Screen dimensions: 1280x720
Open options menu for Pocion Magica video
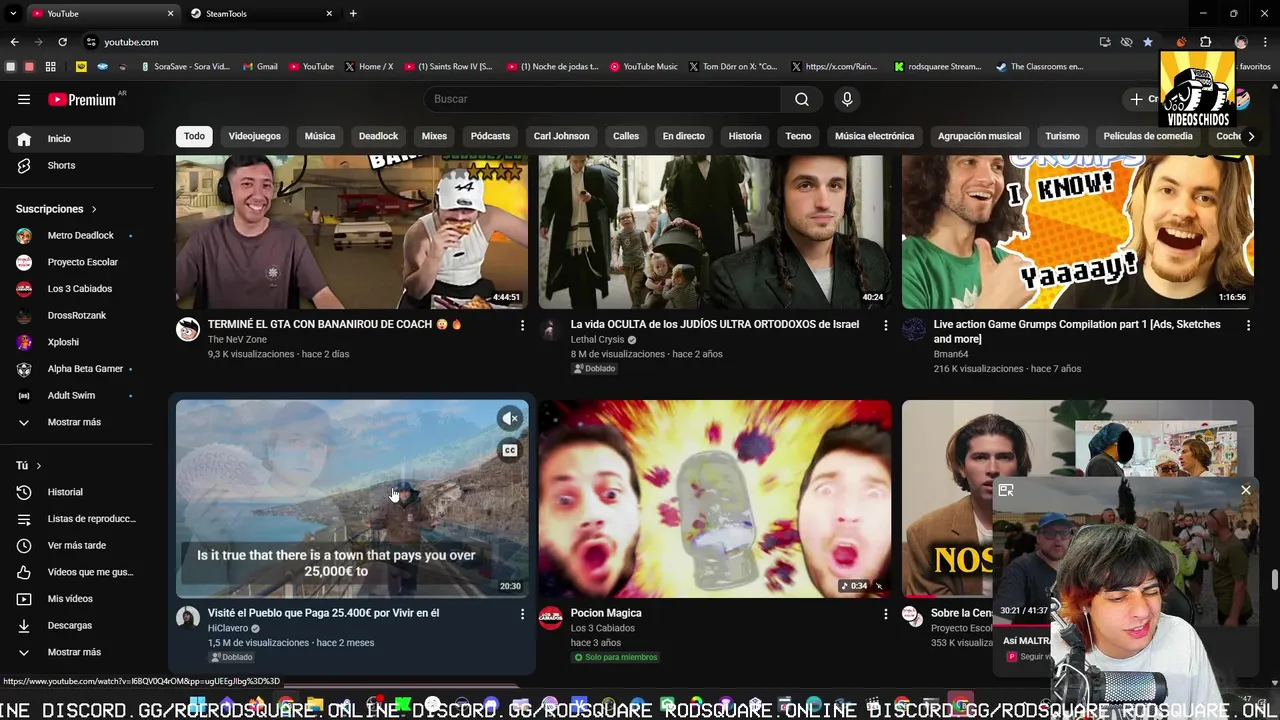pos(885,614)
